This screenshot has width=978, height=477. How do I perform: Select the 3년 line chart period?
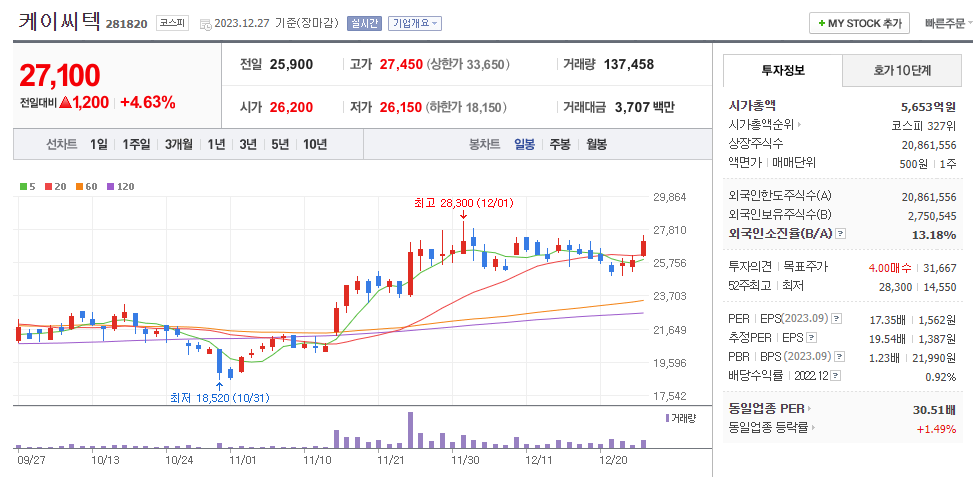248,145
